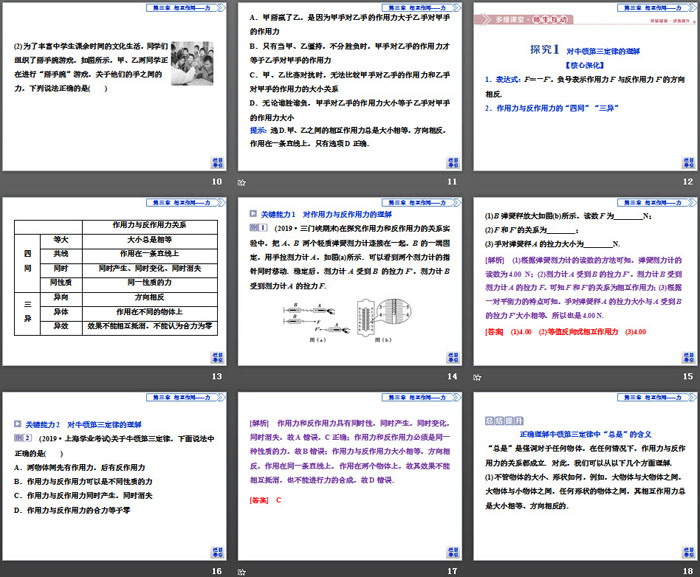
Task: Select slide 13 with the 四同 三异 table
Action: pyautogui.click(x=115, y=282)
